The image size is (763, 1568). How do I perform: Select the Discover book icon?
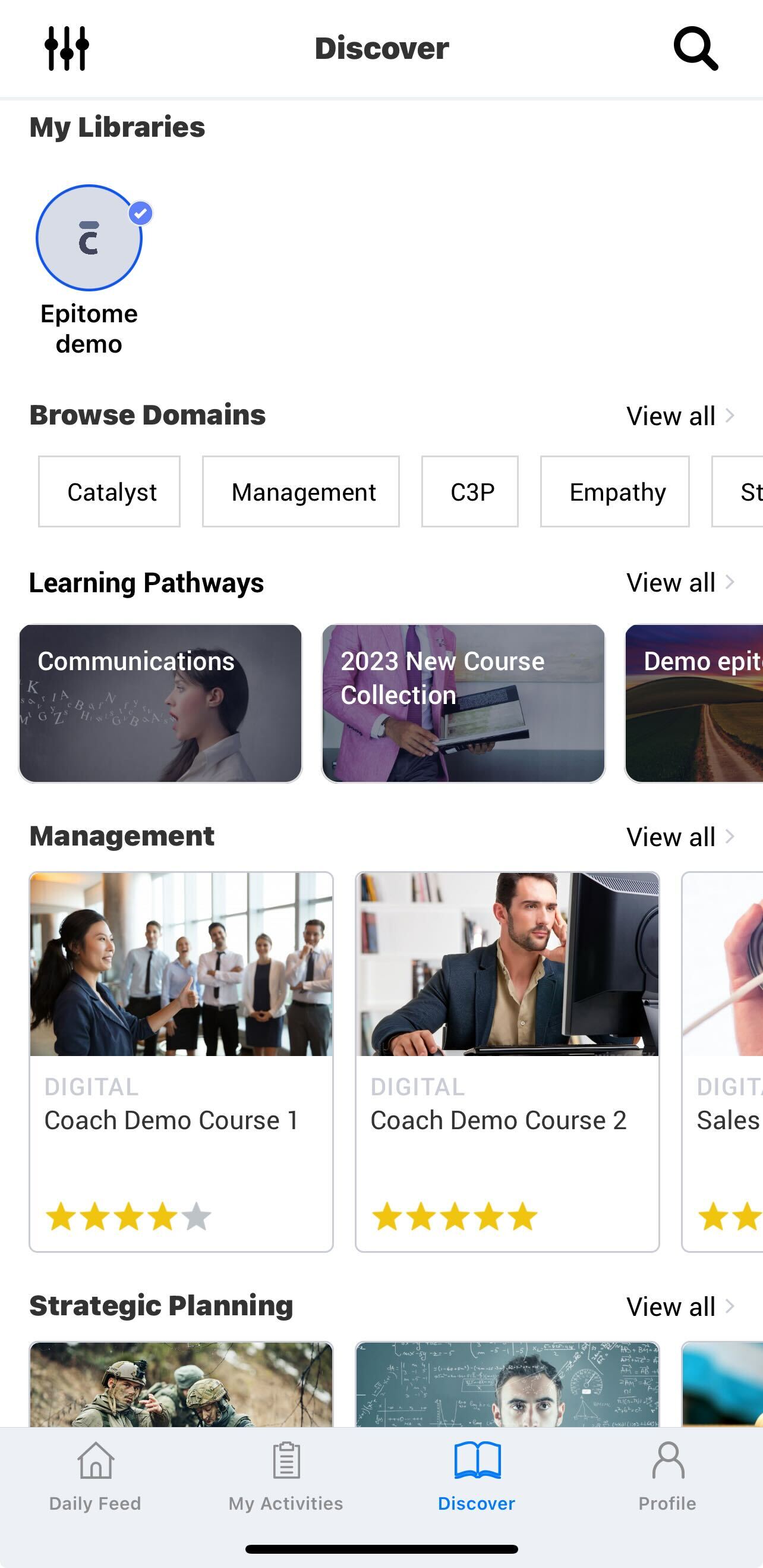(477, 1460)
